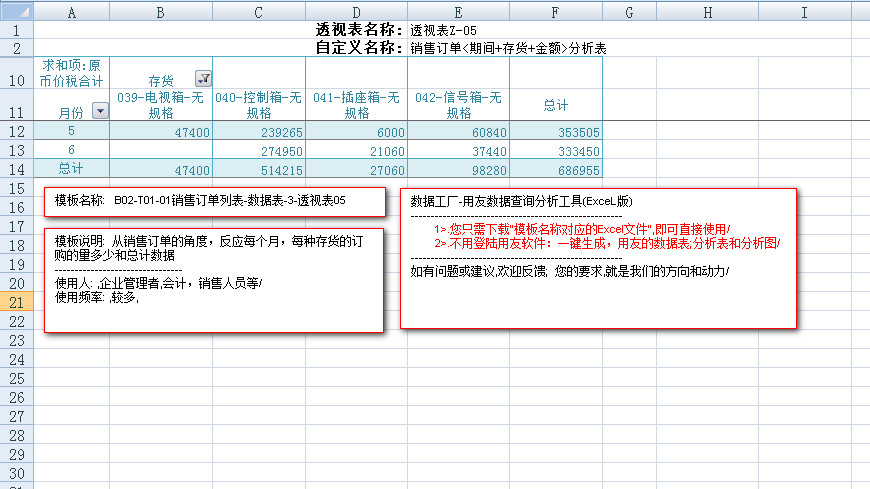Click cell containing 透视表Z-05
The image size is (870, 489).
[x=459, y=30]
